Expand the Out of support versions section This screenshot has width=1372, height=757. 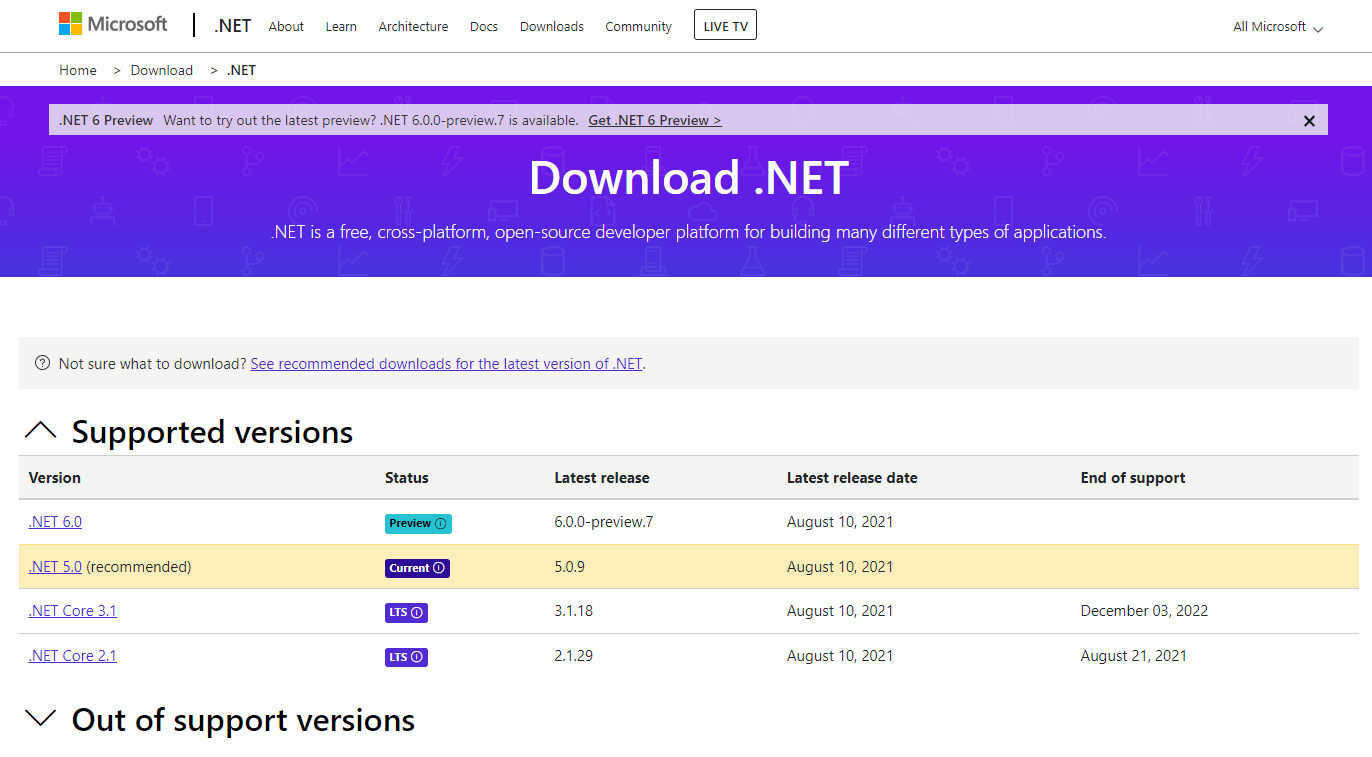(40, 719)
